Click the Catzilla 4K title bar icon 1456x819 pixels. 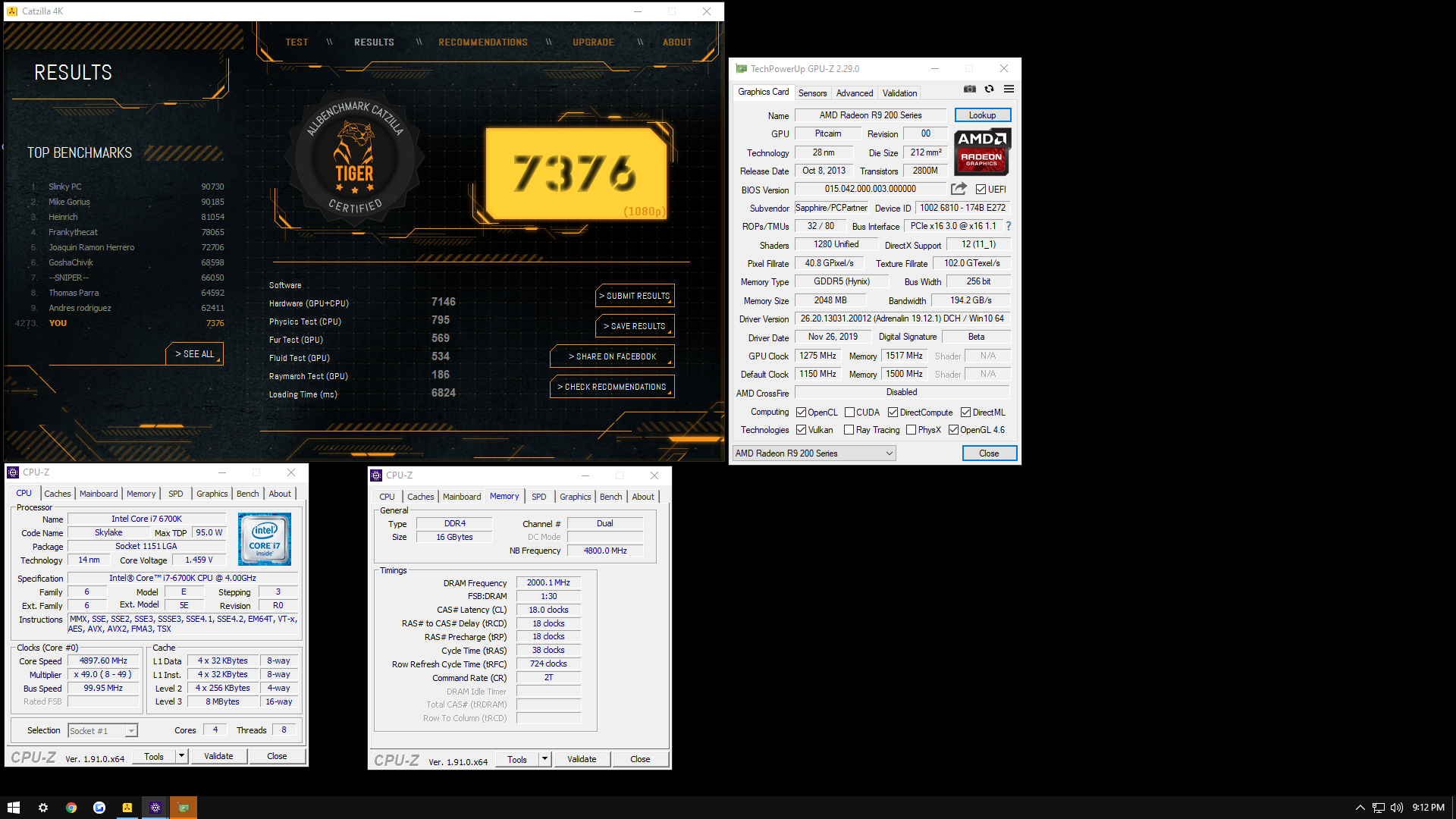[x=12, y=11]
